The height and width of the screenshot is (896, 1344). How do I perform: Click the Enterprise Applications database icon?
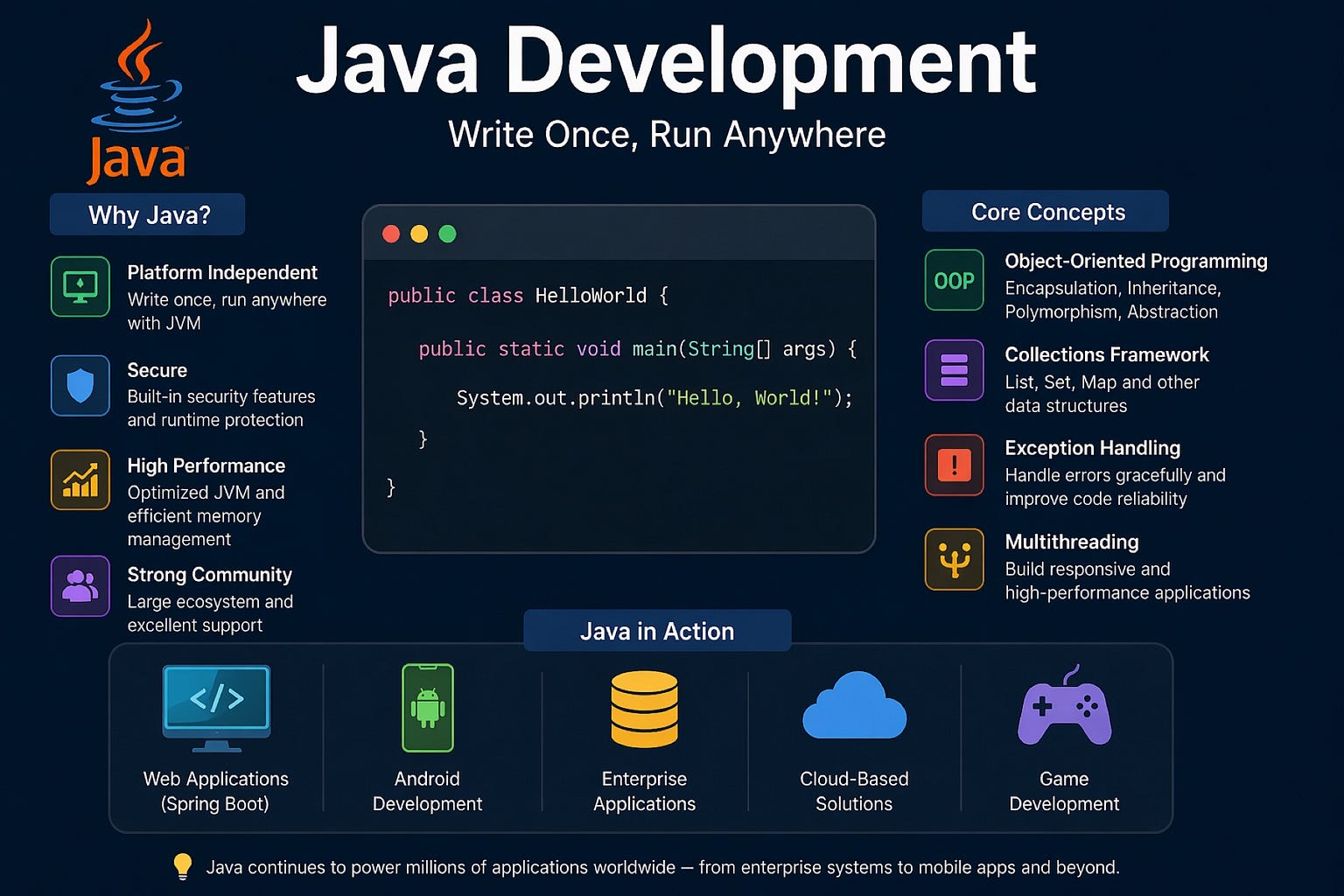tap(644, 709)
